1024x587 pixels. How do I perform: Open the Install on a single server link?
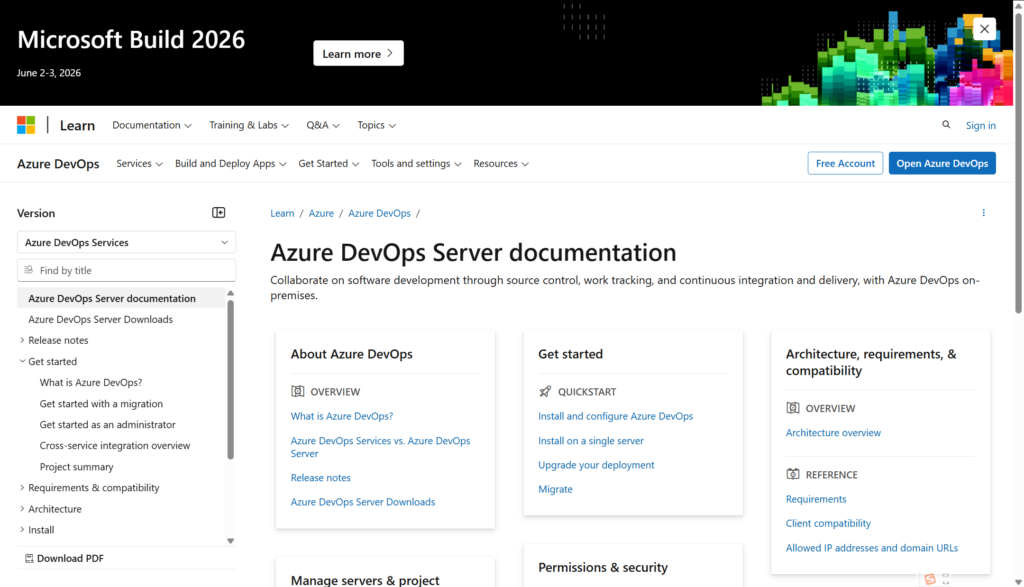coord(590,441)
